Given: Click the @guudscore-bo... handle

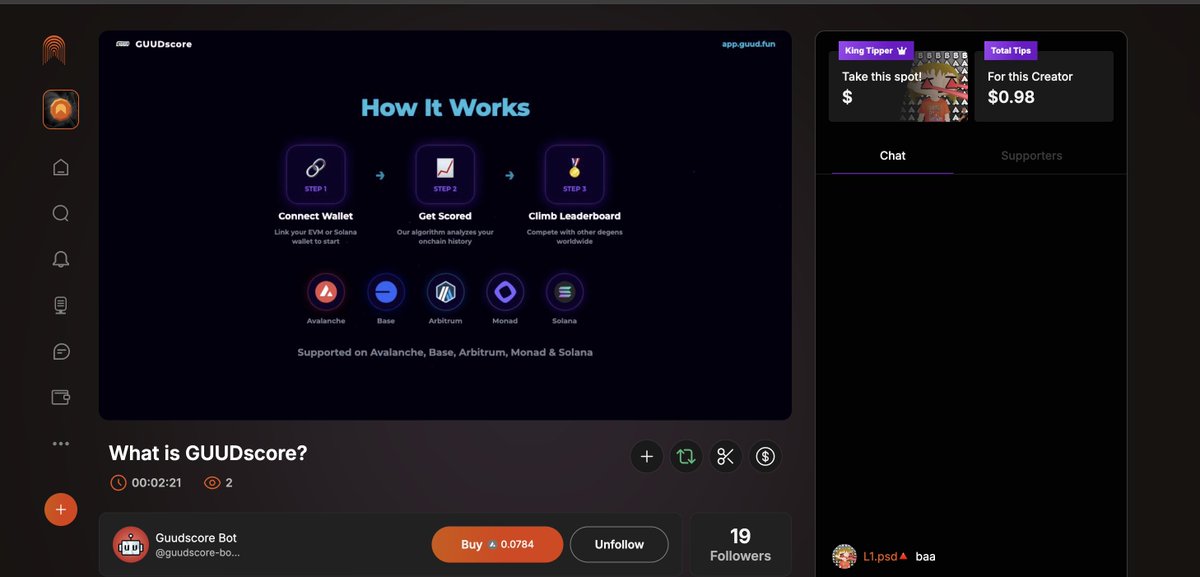Looking at the screenshot, I should pyautogui.click(x=198, y=553).
